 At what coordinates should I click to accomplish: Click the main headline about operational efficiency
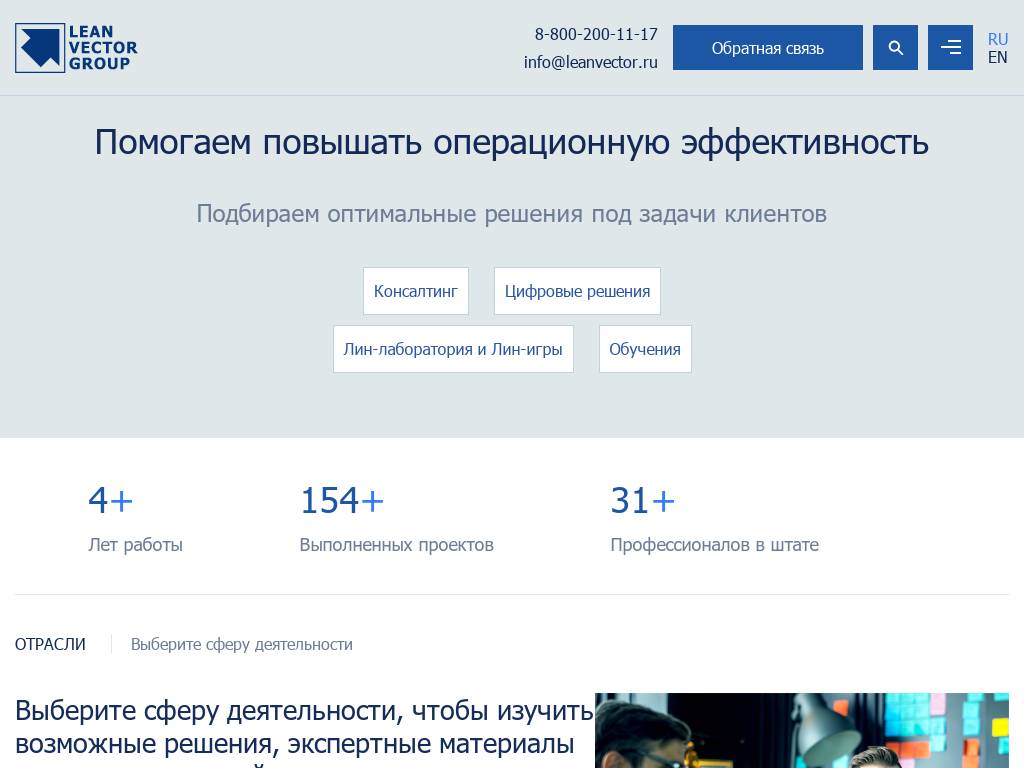click(511, 142)
